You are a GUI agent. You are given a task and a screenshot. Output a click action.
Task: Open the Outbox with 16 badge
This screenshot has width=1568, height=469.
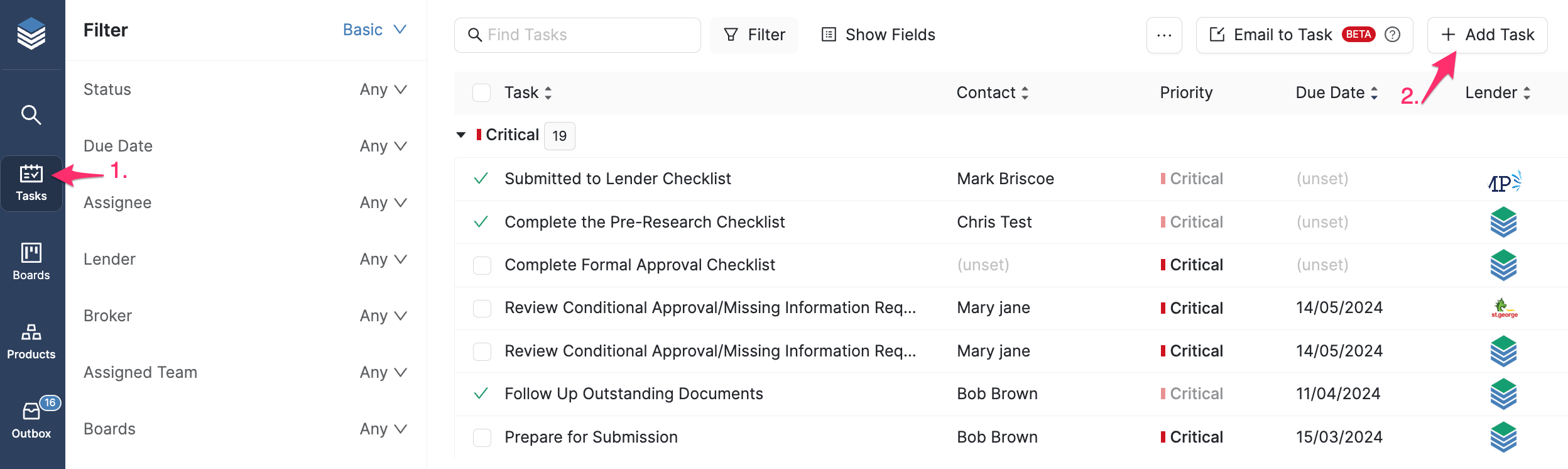(31, 420)
